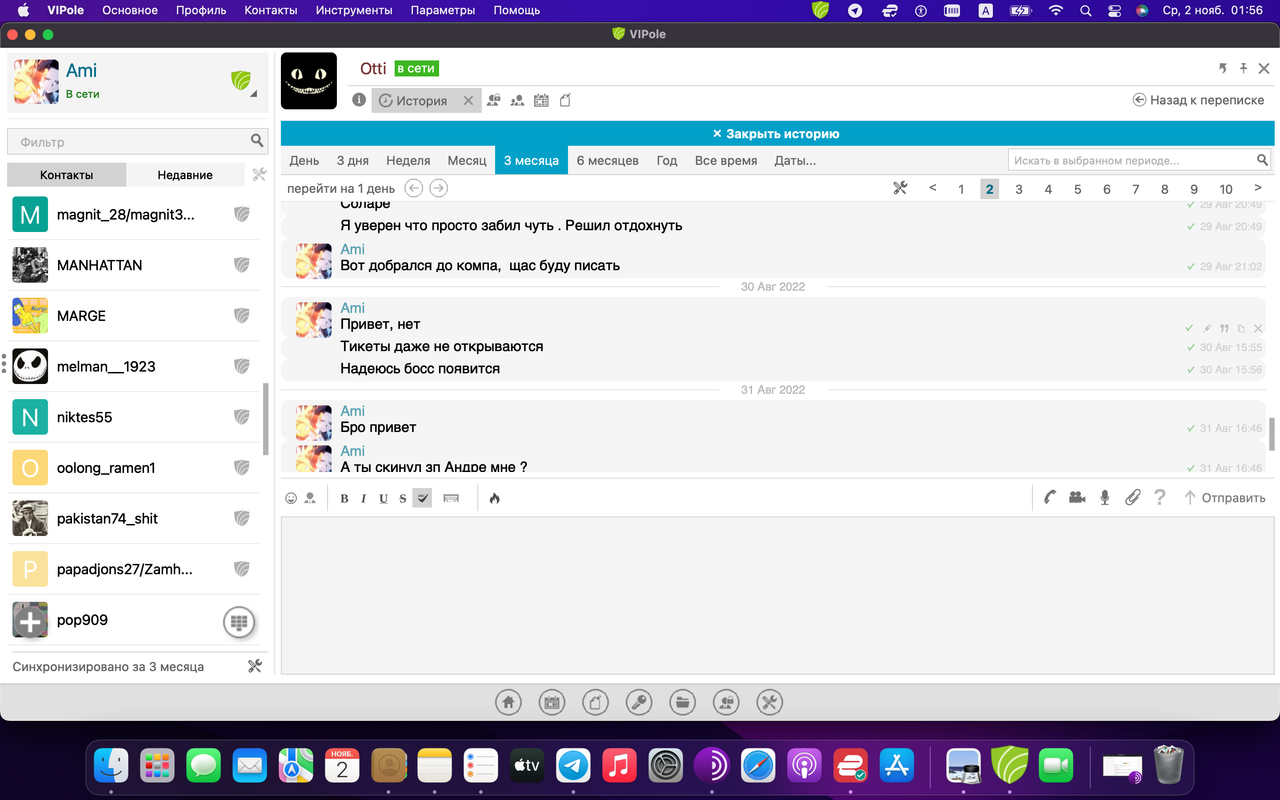Open contact info icon next to История
The width and height of the screenshot is (1280, 800).
pyautogui.click(x=359, y=100)
